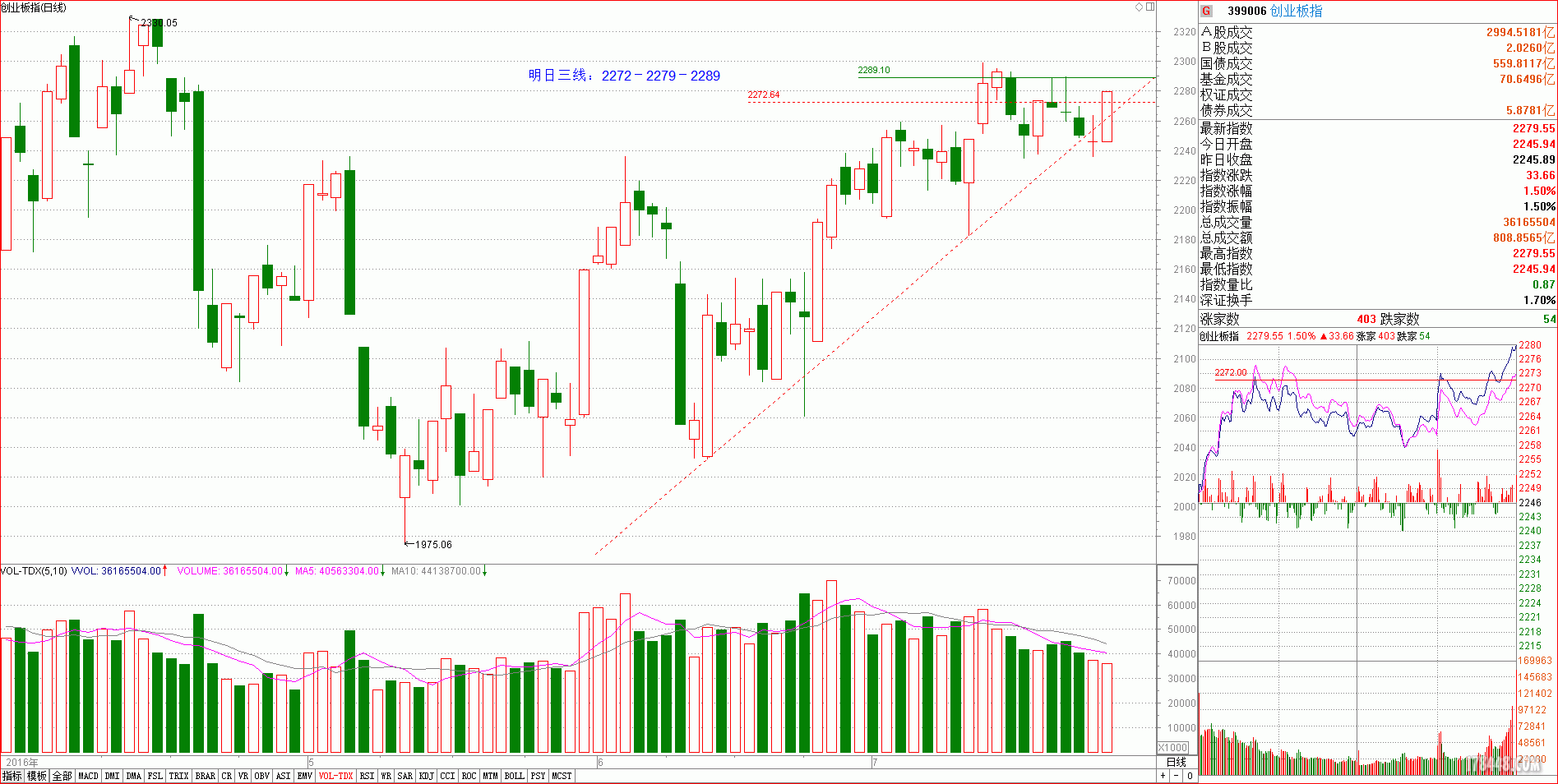Switch to the MCST indicator
This screenshot has width=1558, height=784.
click(562, 776)
